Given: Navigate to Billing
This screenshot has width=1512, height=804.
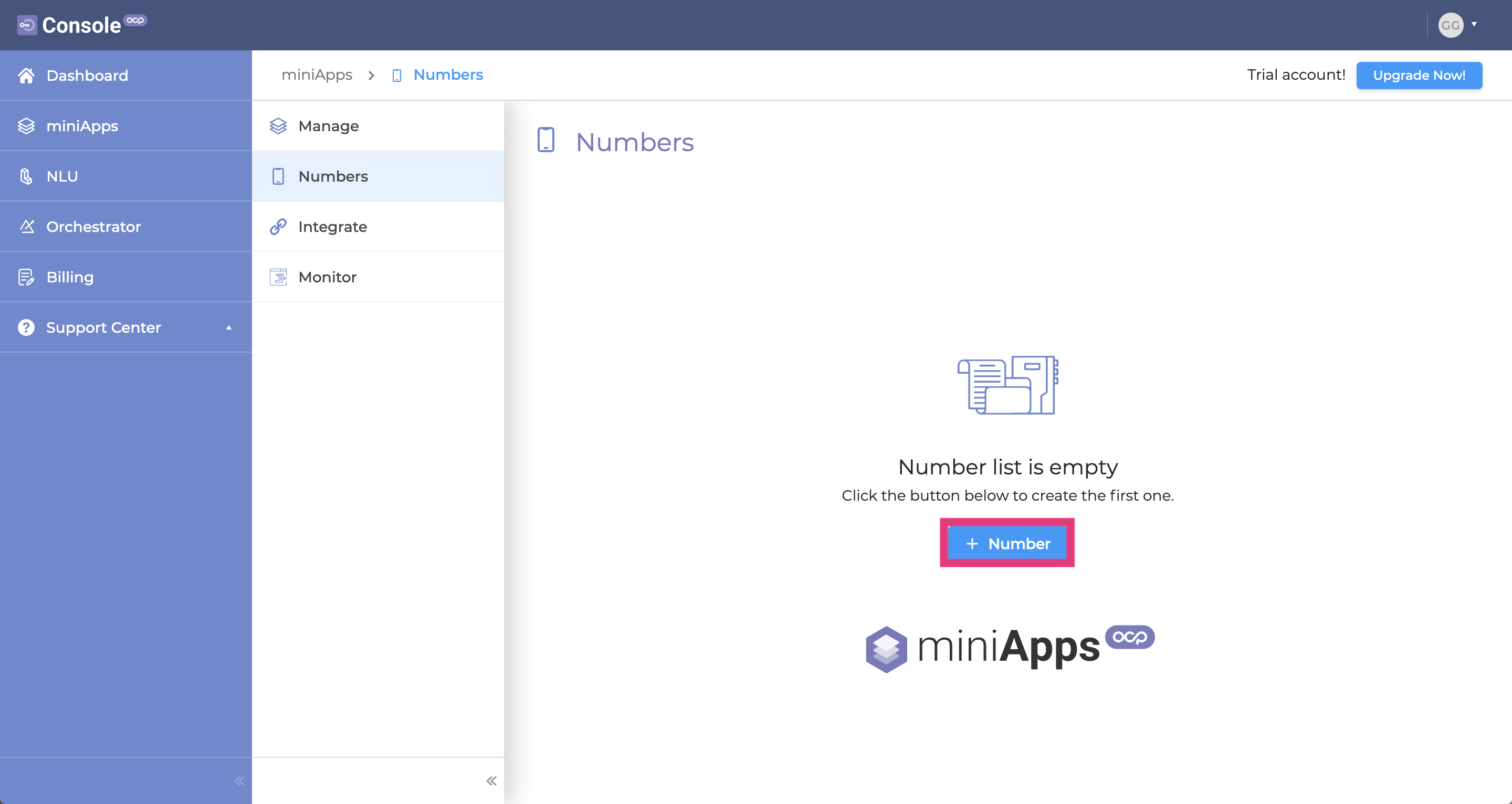Looking at the screenshot, I should [125, 277].
